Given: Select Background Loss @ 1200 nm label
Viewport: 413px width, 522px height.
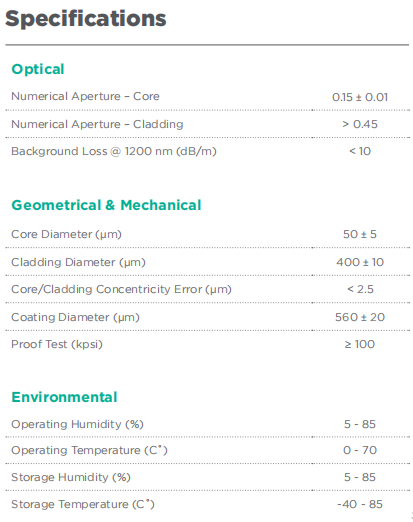Looking at the screenshot, I should tap(114, 151).
